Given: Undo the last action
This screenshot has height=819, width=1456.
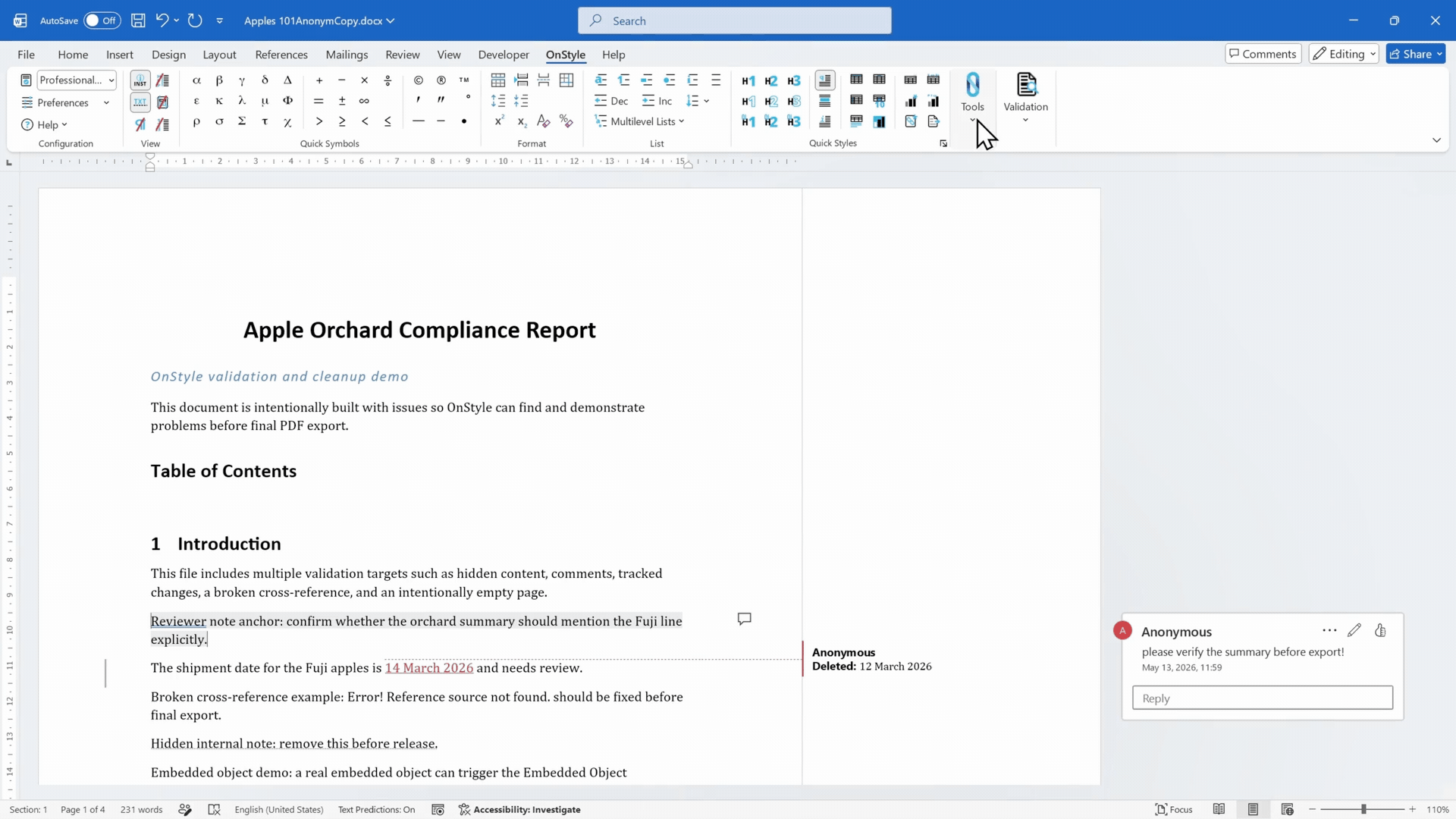Looking at the screenshot, I should [162, 20].
